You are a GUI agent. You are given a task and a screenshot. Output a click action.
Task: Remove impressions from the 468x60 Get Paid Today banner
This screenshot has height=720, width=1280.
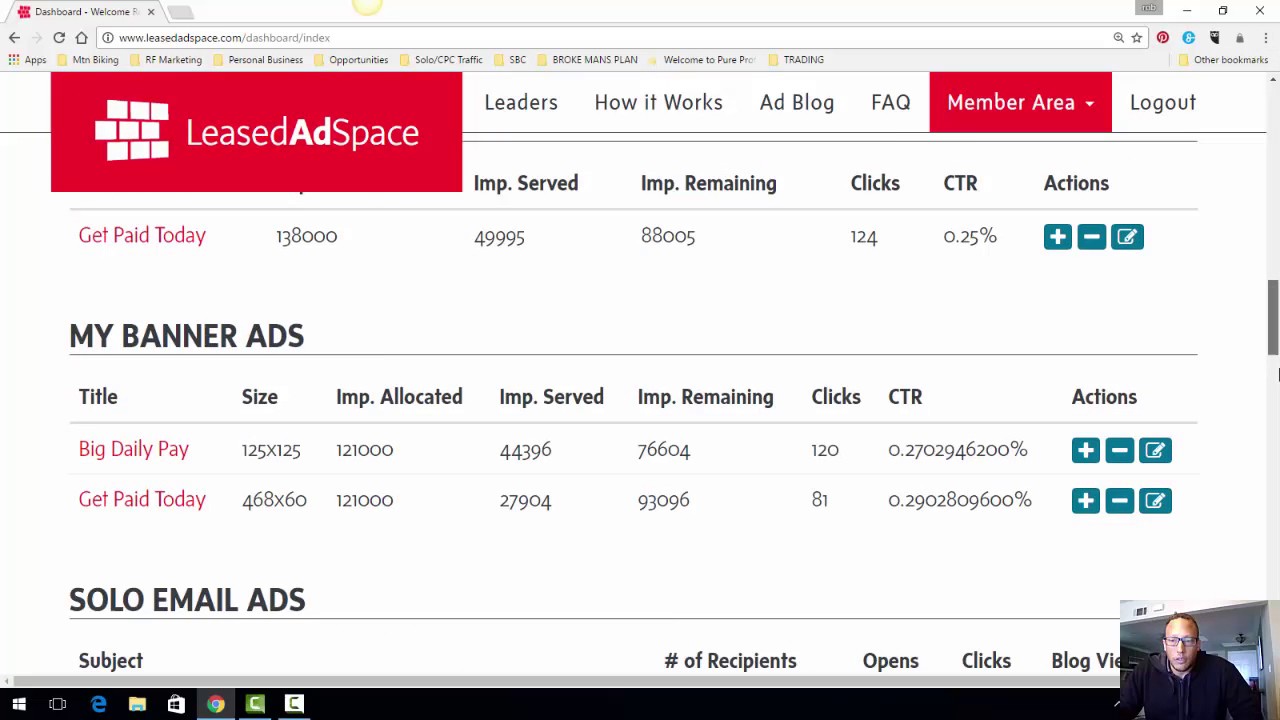coord(1119,500)
